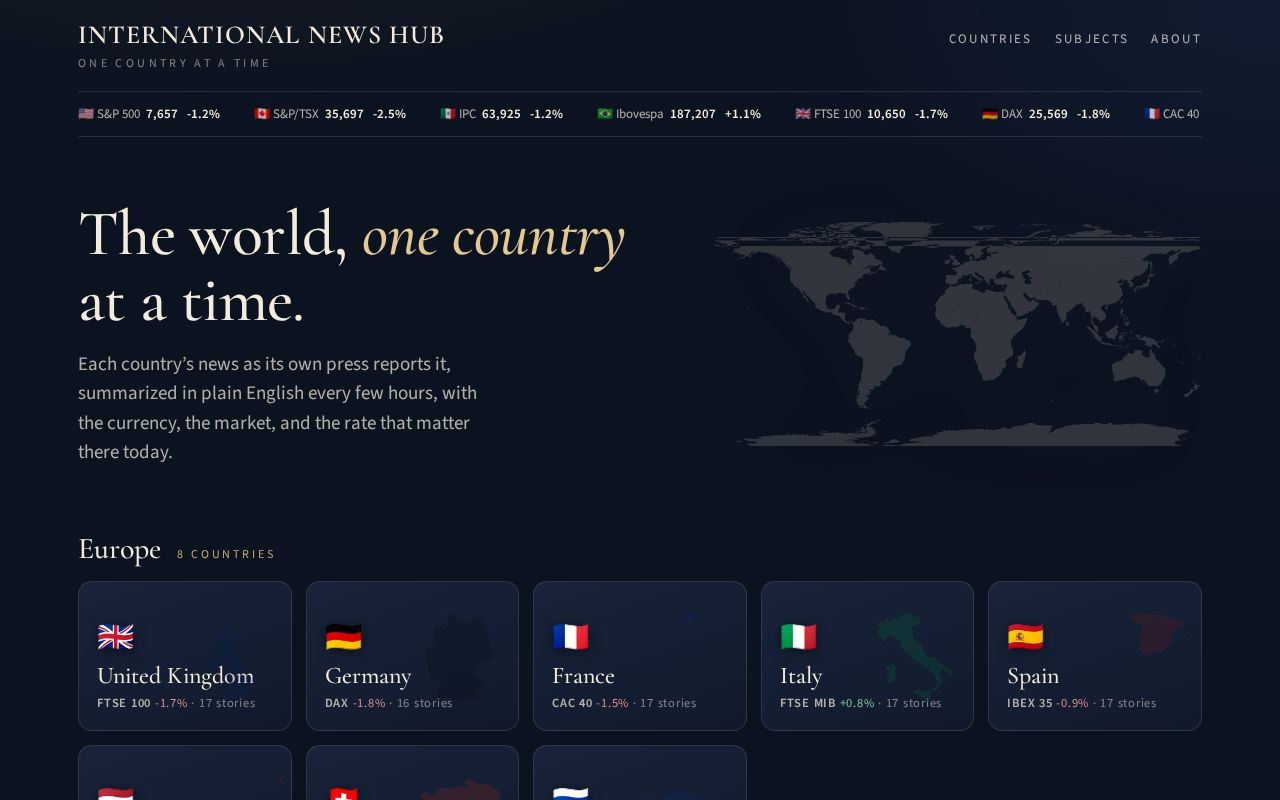The width and height of the screenshot is (1280, 800).
Task: Open the Spain country card title
Action: [x=1033, y=677]
